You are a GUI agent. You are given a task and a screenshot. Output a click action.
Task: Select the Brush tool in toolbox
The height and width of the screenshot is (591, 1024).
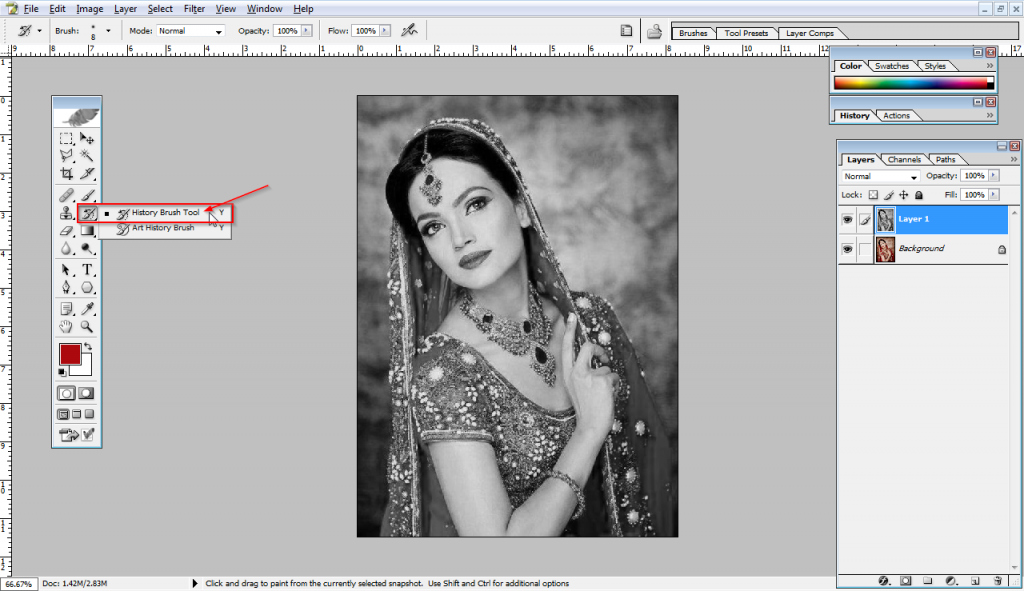87,195
